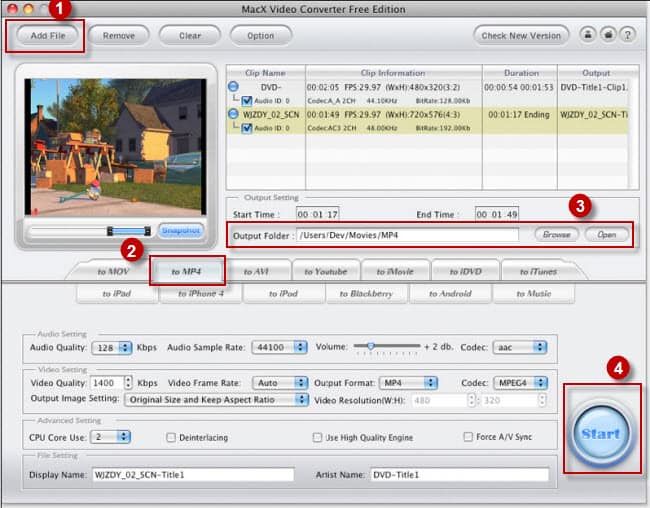Viewport: 650px width, 508px height.
Task: Switch to the to iTunes tab
Action: coord(538,272)
